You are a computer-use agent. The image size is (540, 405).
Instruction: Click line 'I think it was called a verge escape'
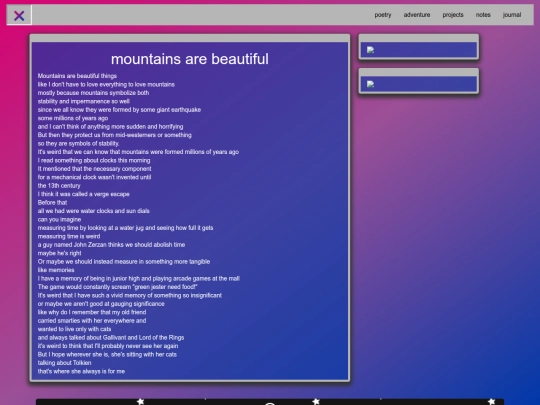pyautogui.click(x=84, y=194)
